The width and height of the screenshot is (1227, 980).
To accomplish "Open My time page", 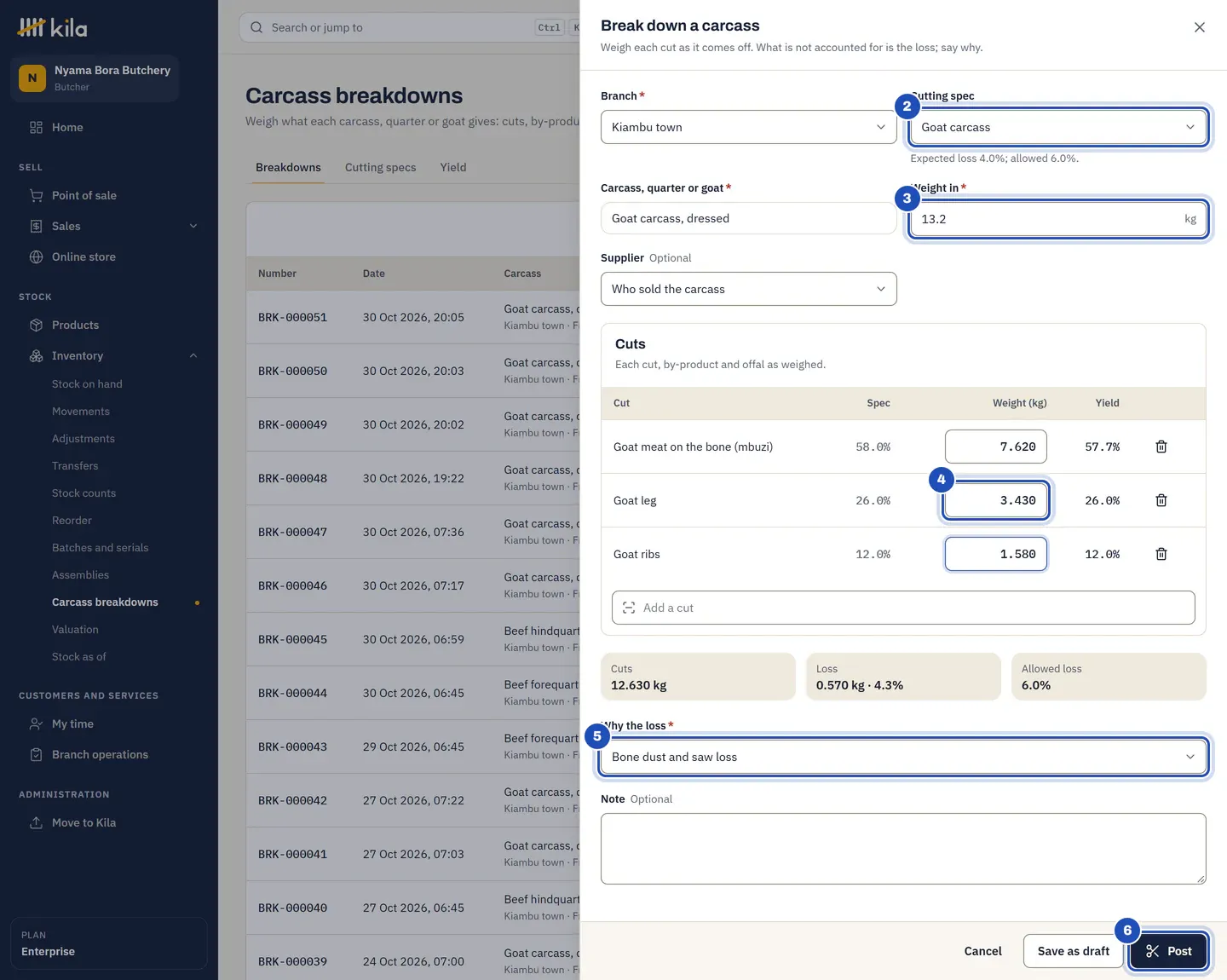I will coord(72,723).
